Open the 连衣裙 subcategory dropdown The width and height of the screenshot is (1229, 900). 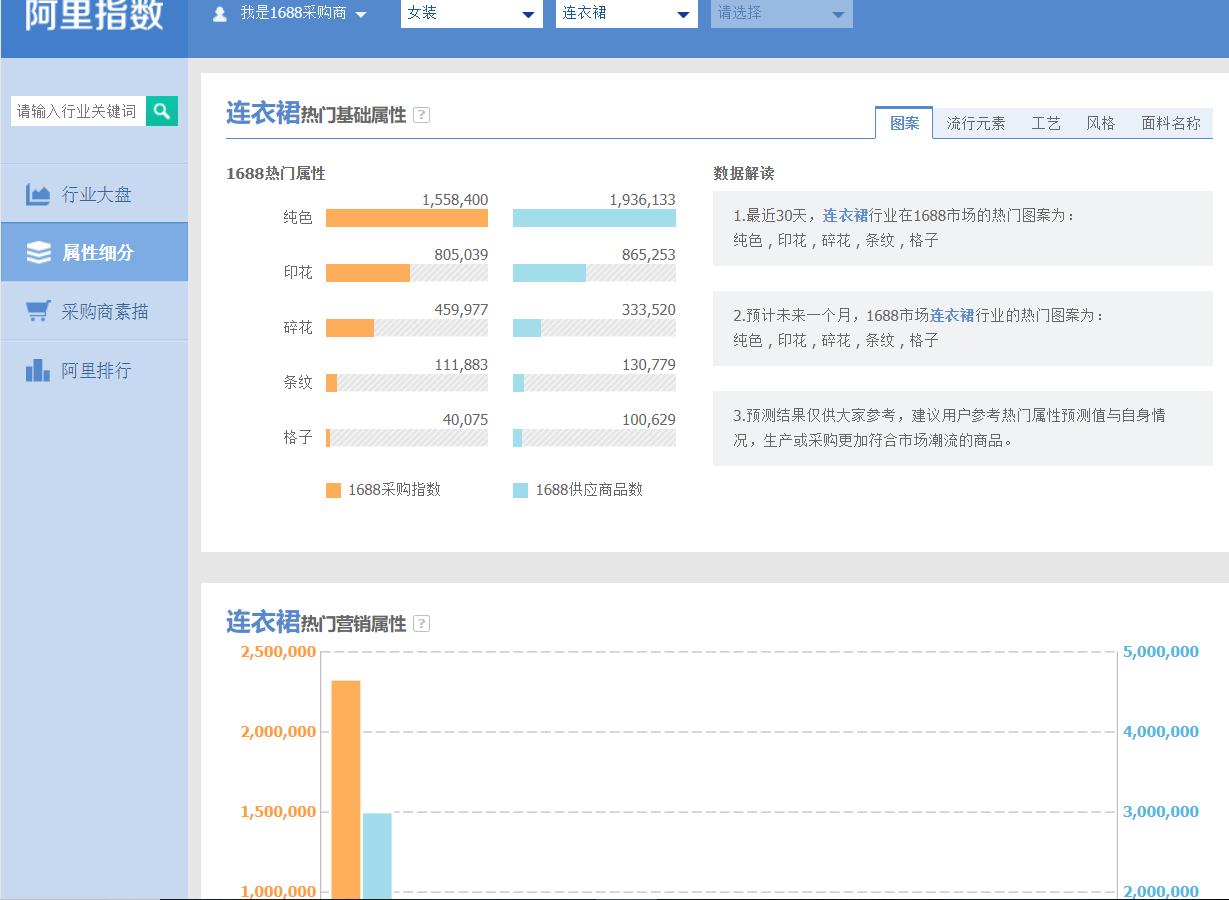point(625,14)
